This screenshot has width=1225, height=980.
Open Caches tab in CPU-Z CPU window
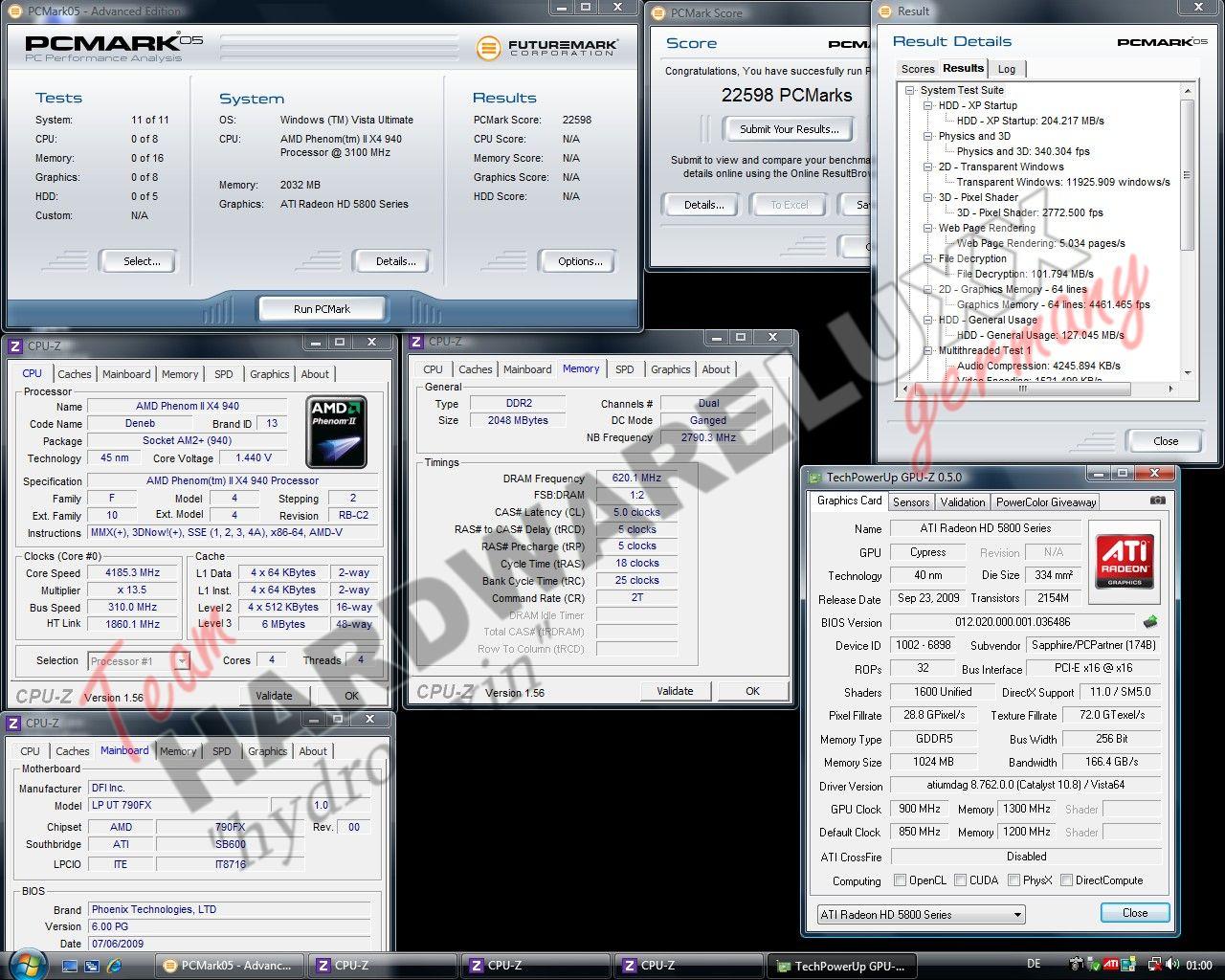click(74, 374)
